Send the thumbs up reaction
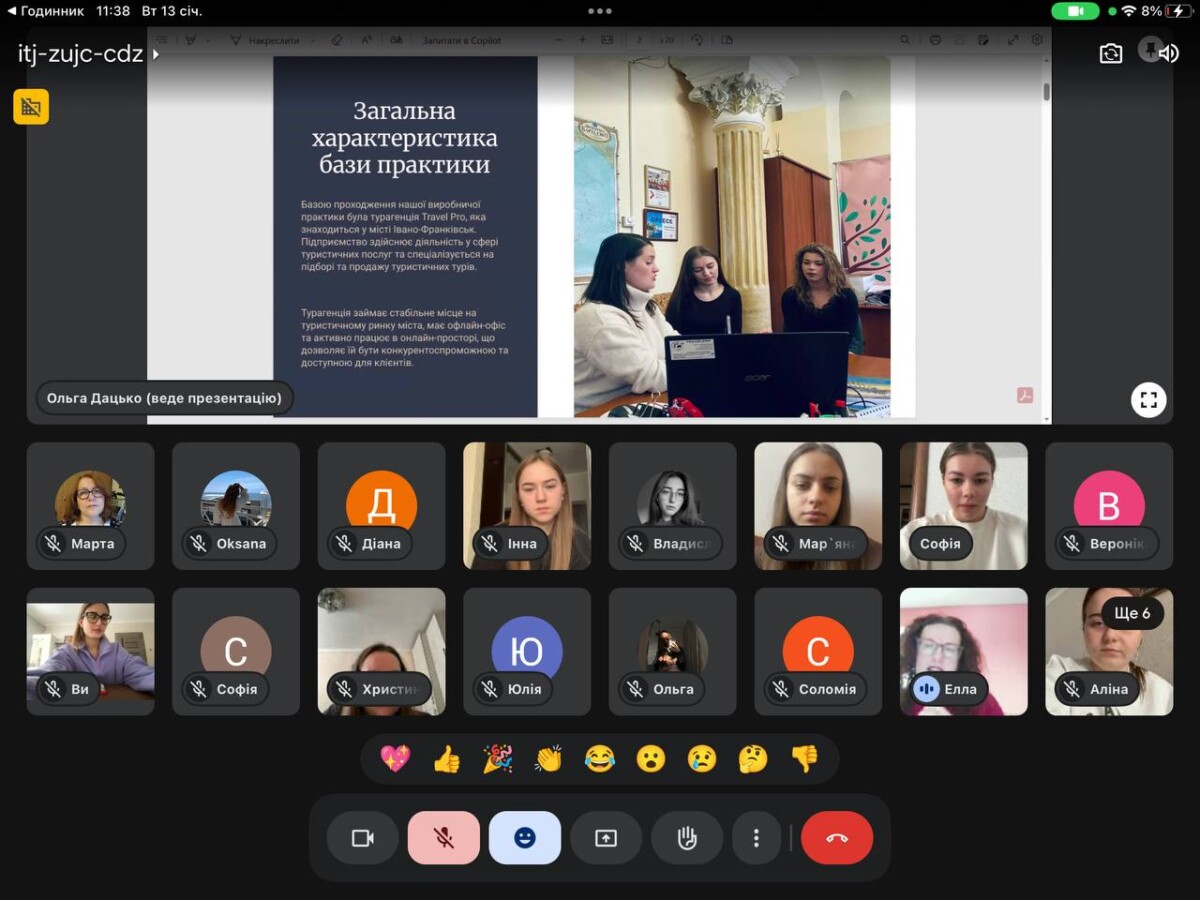Image resolution: width=1200 pixels, height=900 pixels. point(446,760)
